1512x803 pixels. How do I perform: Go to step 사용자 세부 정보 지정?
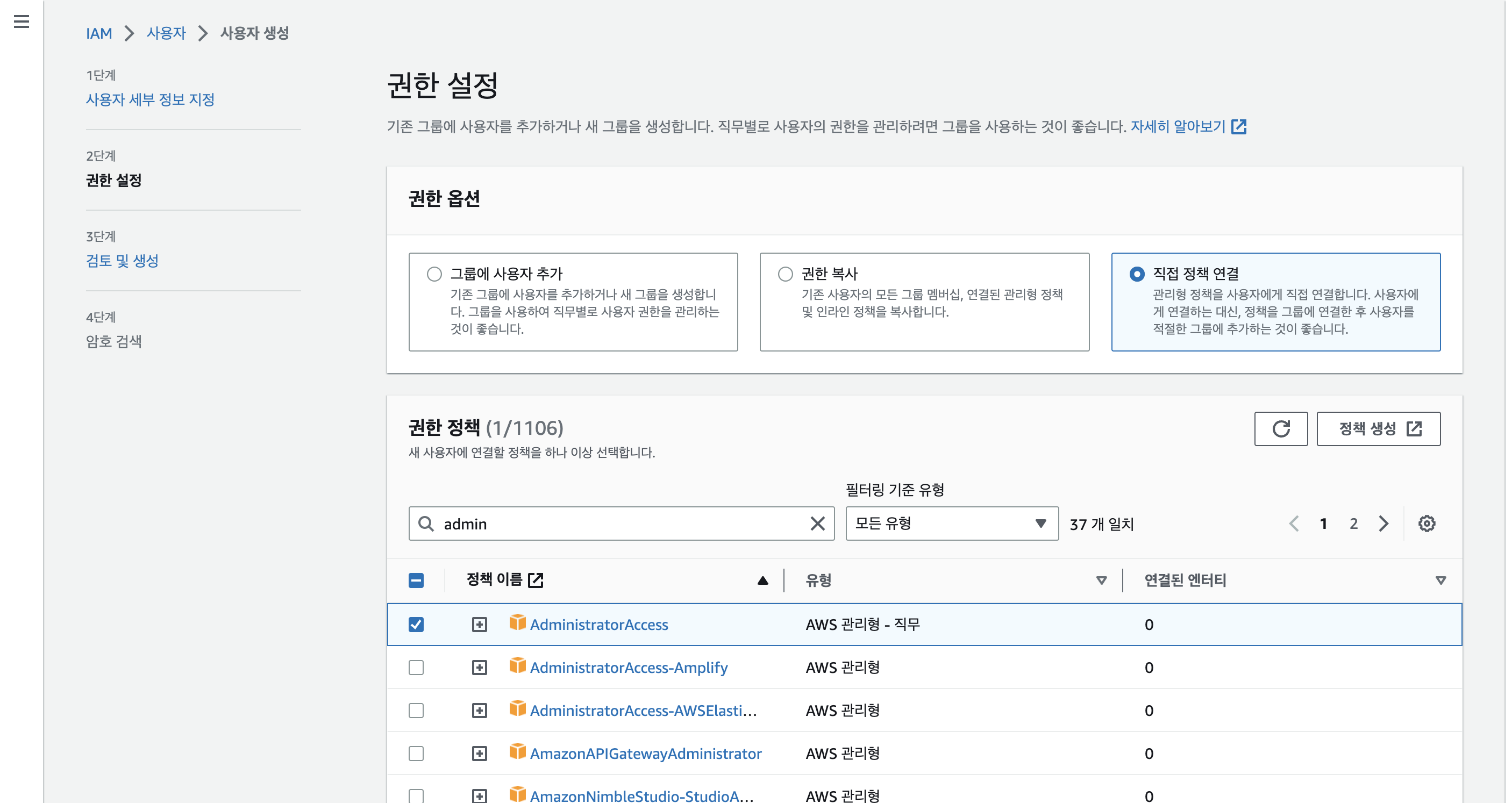click(x=150, y=100)
